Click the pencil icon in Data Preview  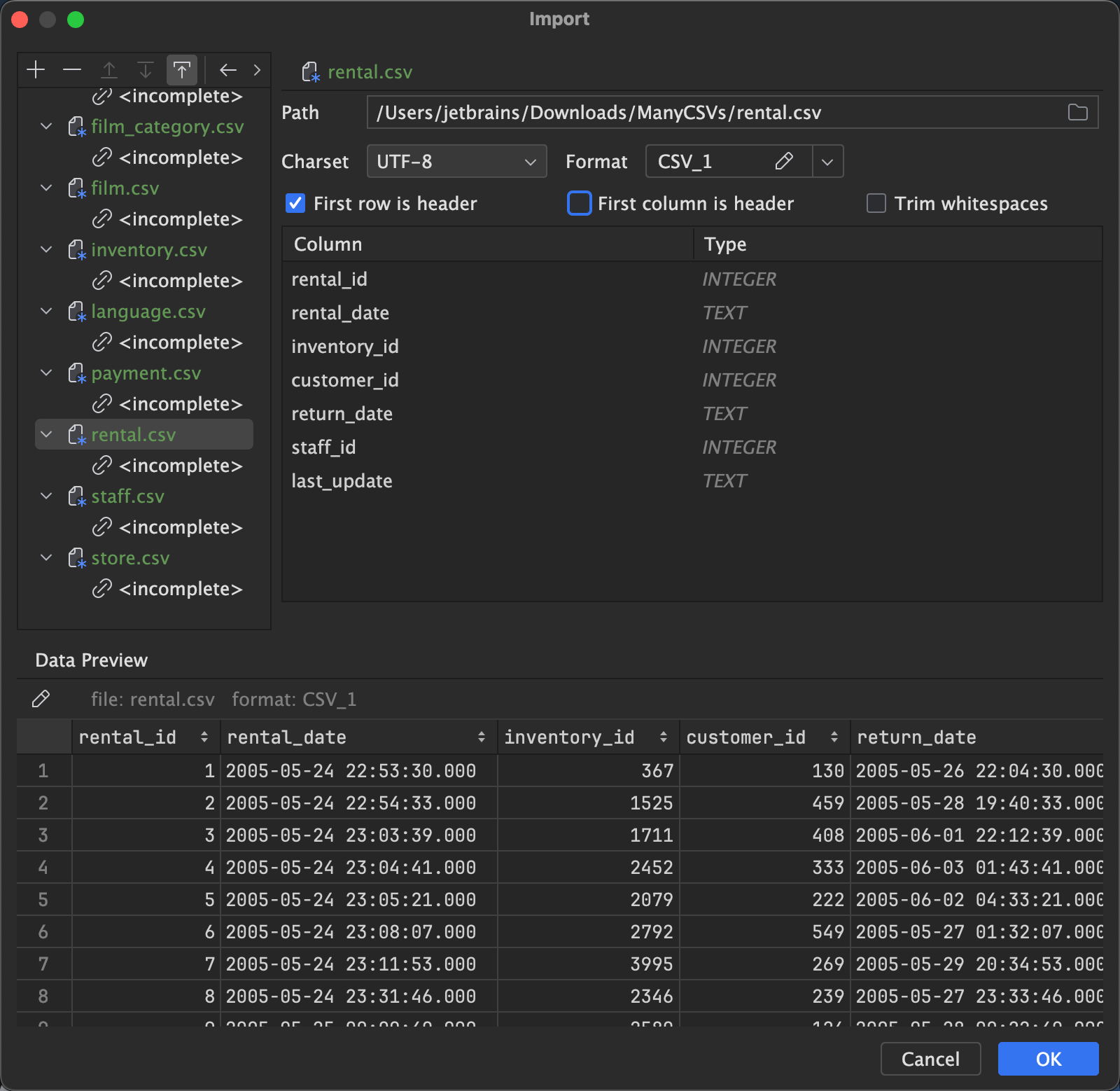coord(41,699)
